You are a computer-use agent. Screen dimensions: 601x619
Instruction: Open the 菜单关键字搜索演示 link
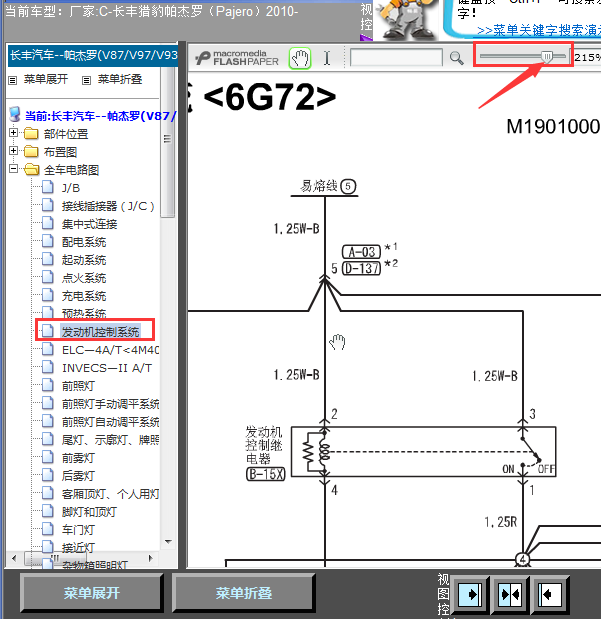click(539, 30)
